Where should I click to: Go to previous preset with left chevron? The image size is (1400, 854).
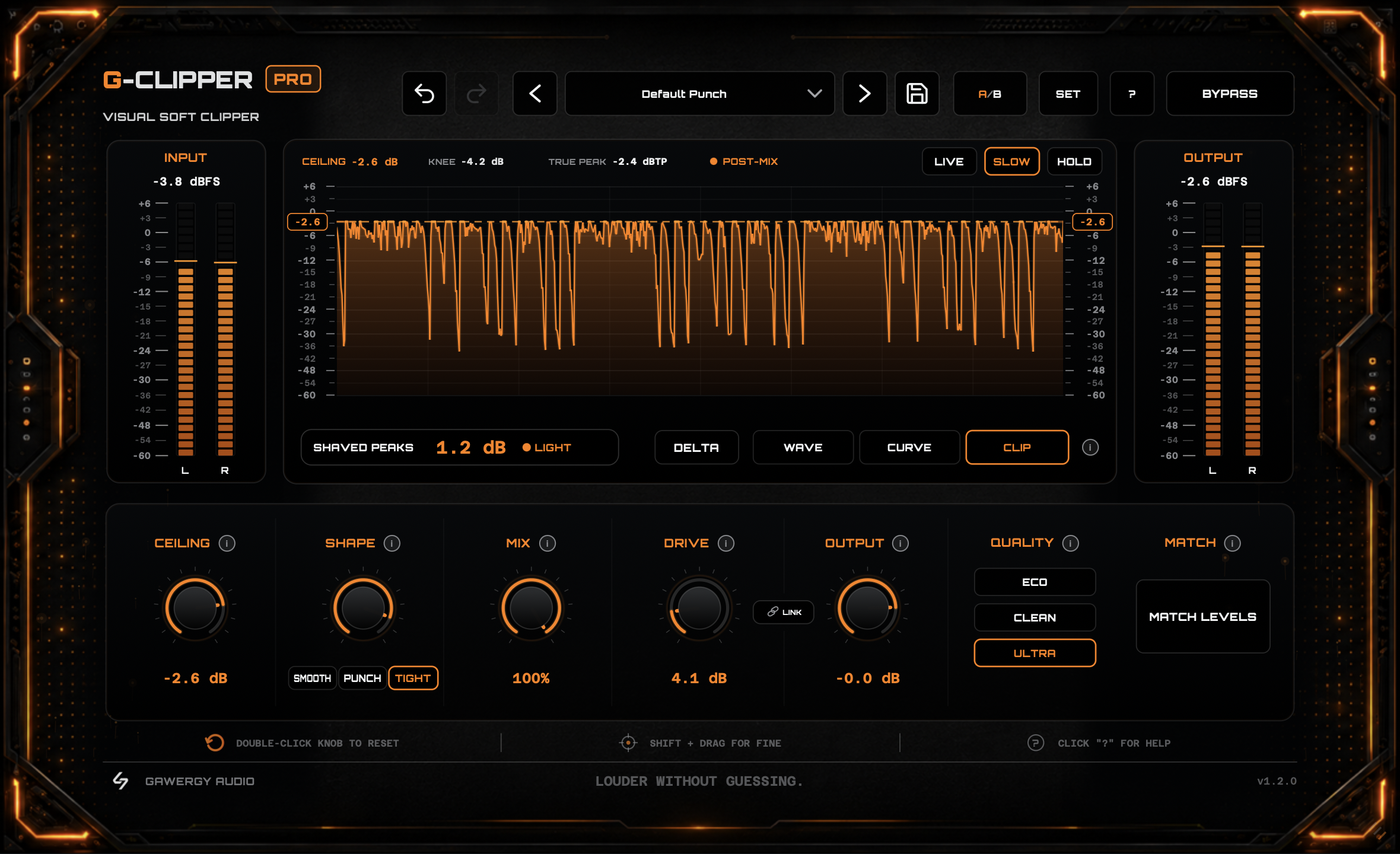point(535,94)
